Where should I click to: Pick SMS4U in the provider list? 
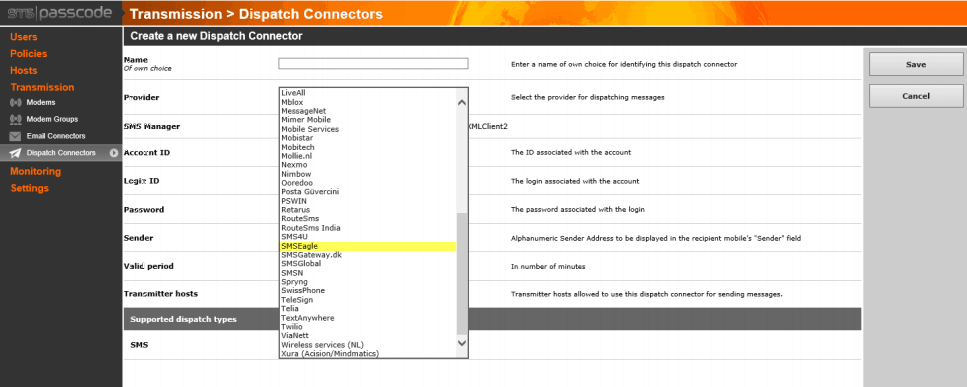click(294, 237)
